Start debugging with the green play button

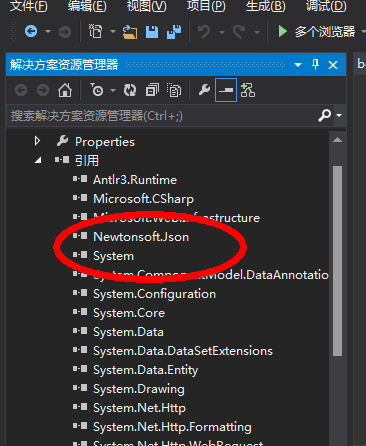(x=283, y=31)
